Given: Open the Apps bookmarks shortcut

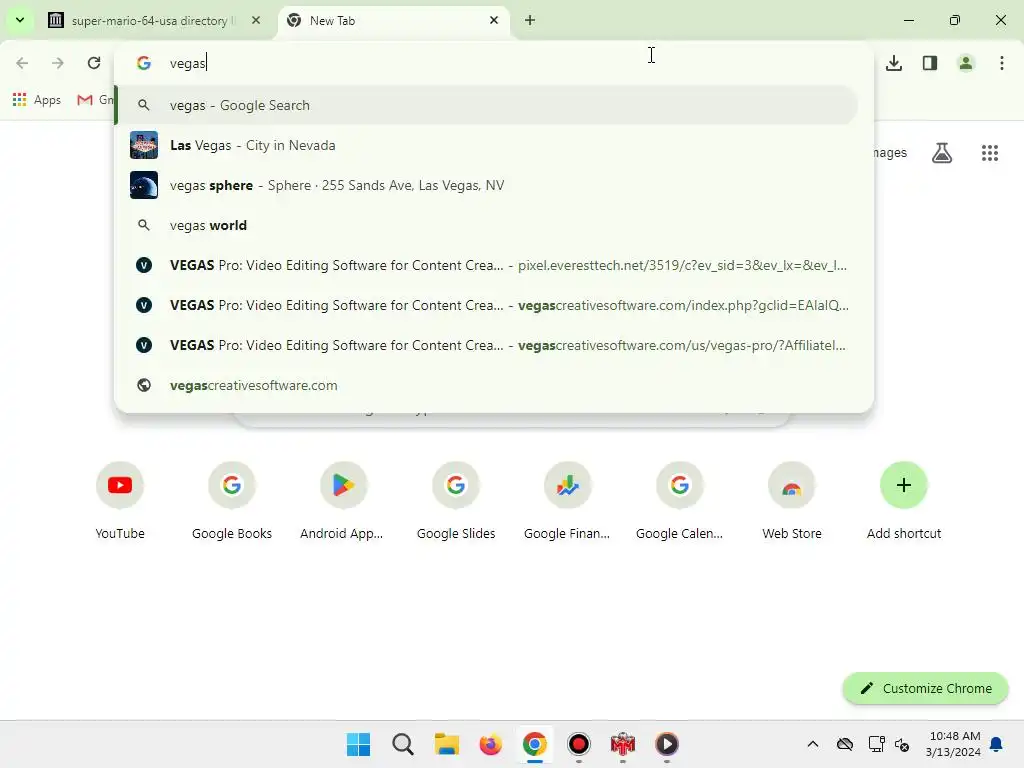Looking at the screenshot, I should pos(37,100).
